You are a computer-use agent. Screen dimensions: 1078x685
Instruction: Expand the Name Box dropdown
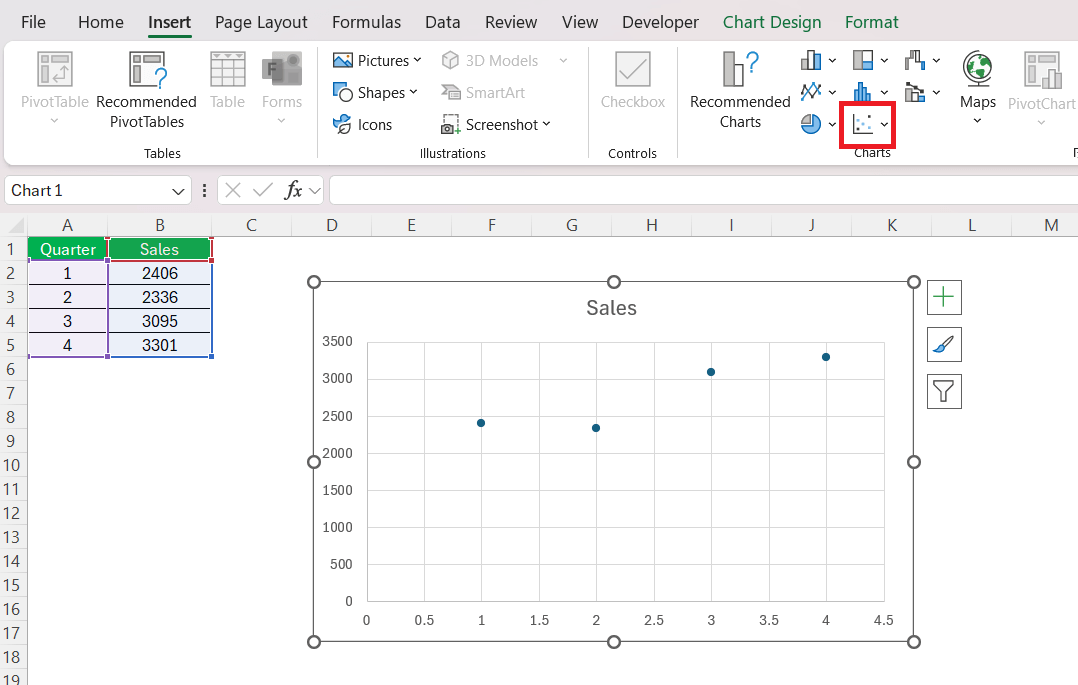click(x=178, y=191)
